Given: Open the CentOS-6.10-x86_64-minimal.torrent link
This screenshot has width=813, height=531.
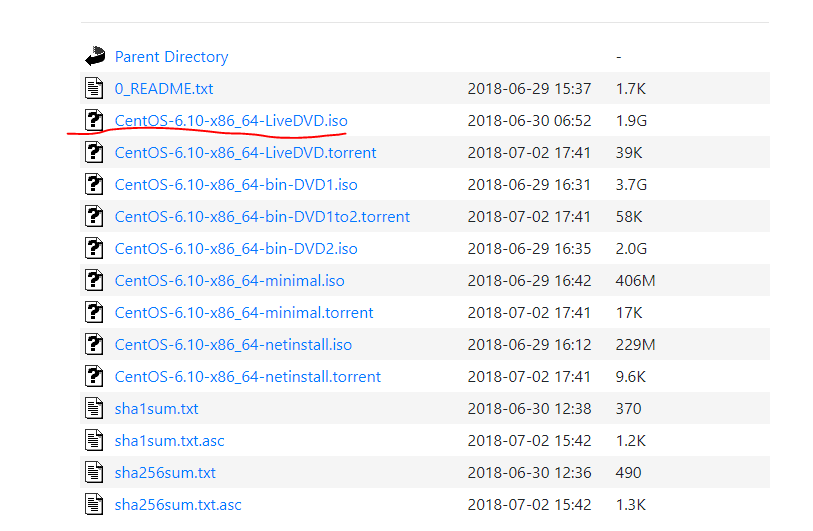Looking at the screenshot, I should pos(244,313).
